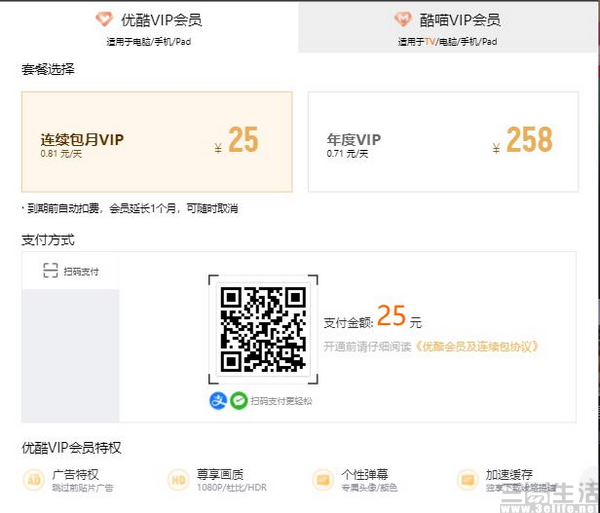Click the scan-code bracket icon

(x=51, y=270)
